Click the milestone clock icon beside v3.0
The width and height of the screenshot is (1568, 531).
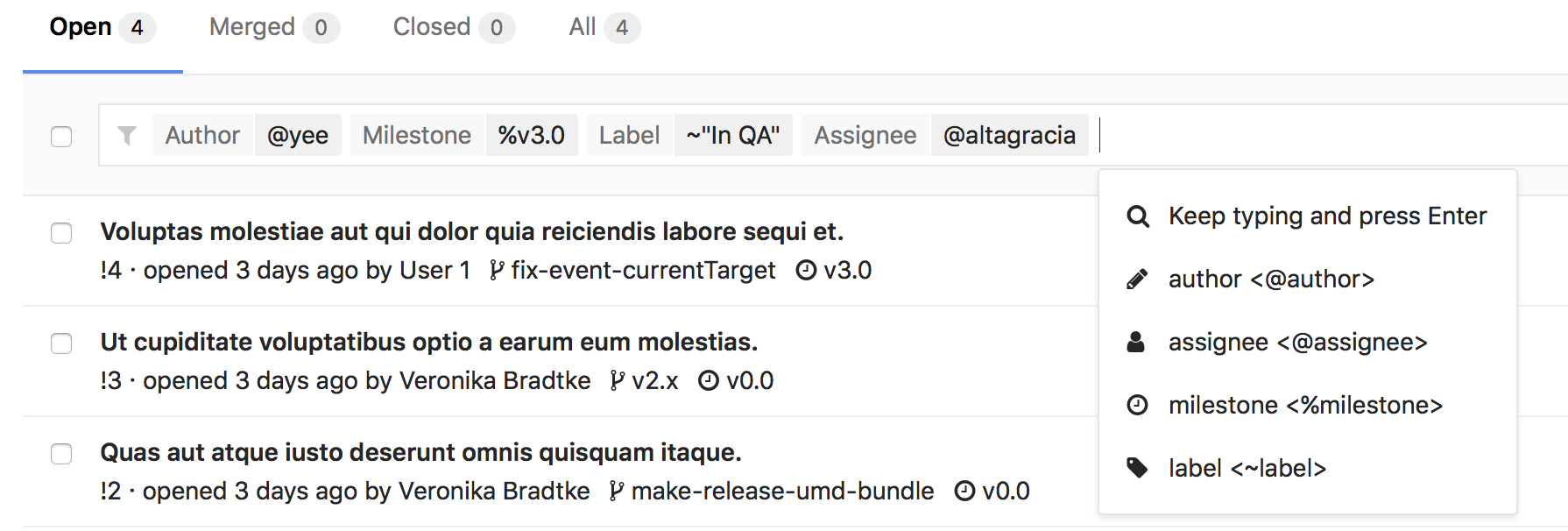[x=804, y=270]
